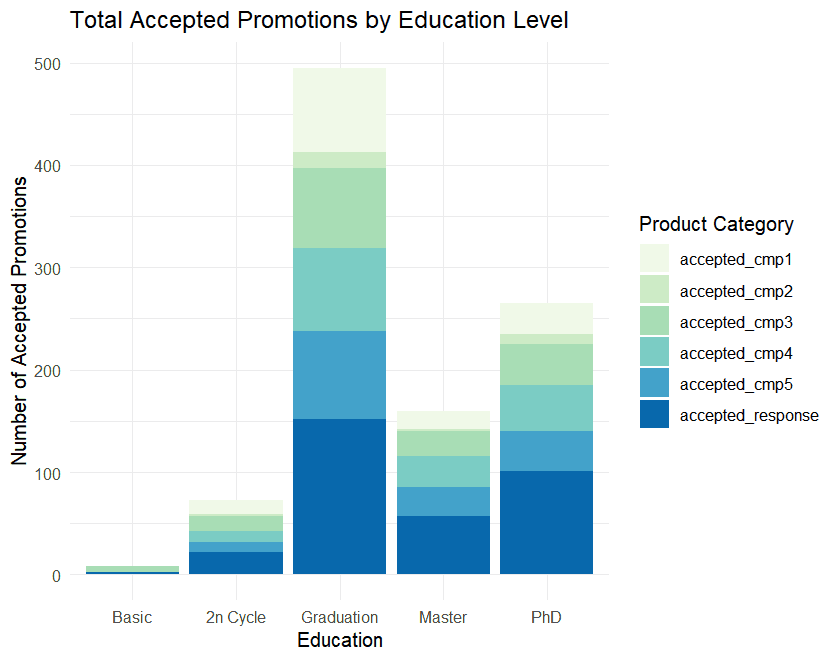Select the accepted_response legend swatch

pyautogui.click(x=654, y=414)
